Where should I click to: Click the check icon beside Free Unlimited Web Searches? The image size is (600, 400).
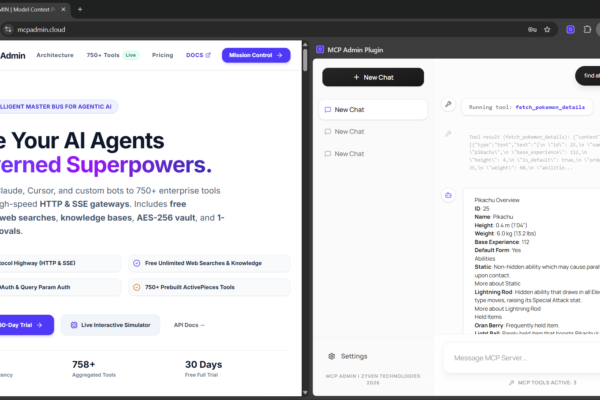(137, 263)
